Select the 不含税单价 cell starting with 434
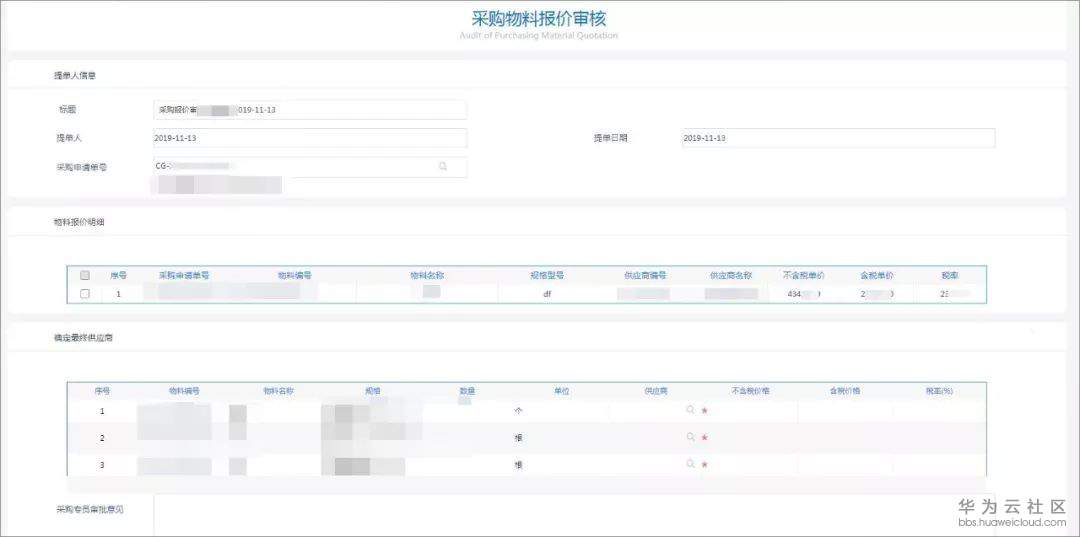1080x537 pixels. click(x=804, y=293)
